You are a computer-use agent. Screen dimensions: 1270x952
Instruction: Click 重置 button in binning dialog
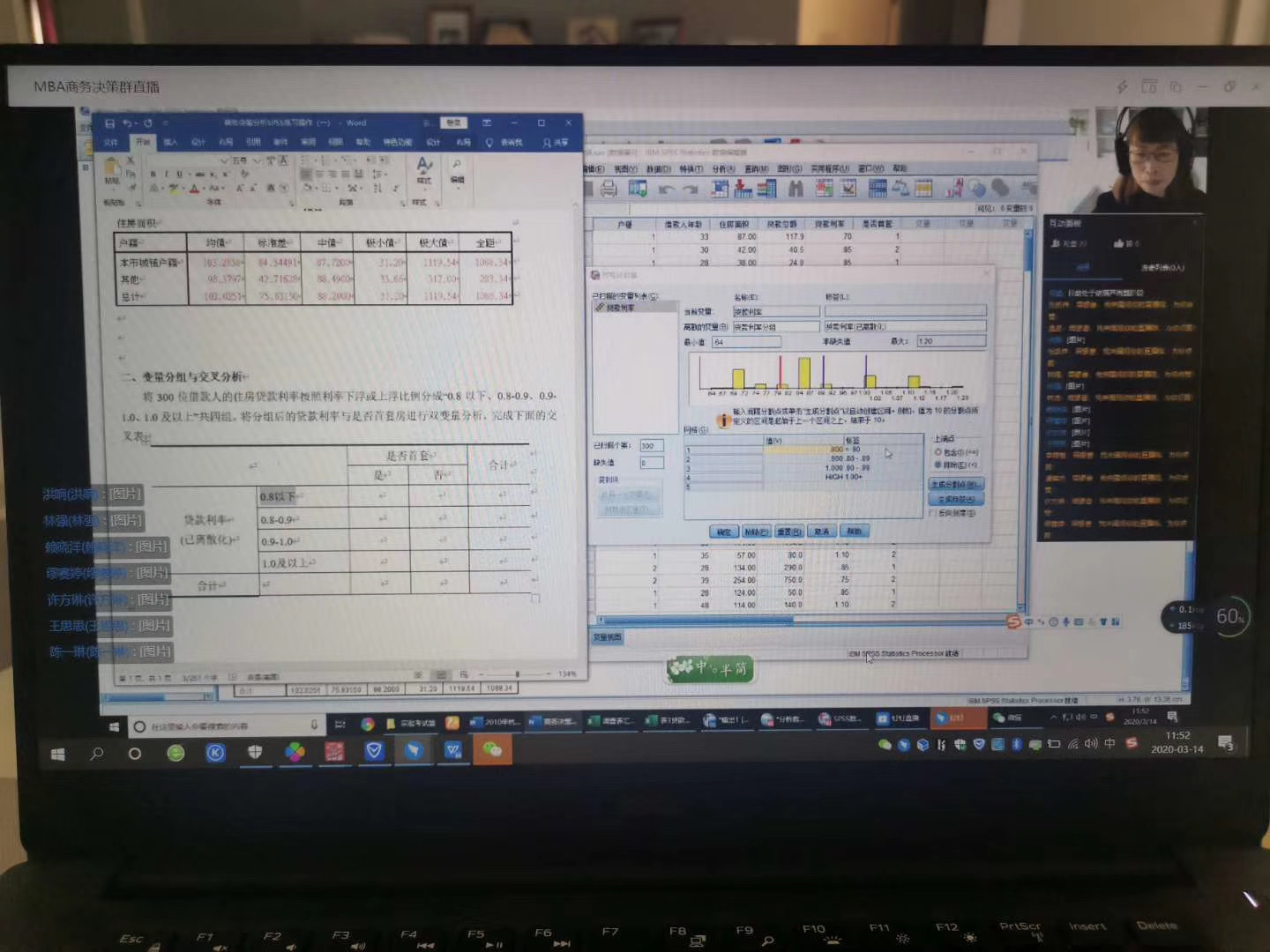[x=788, y=532]
